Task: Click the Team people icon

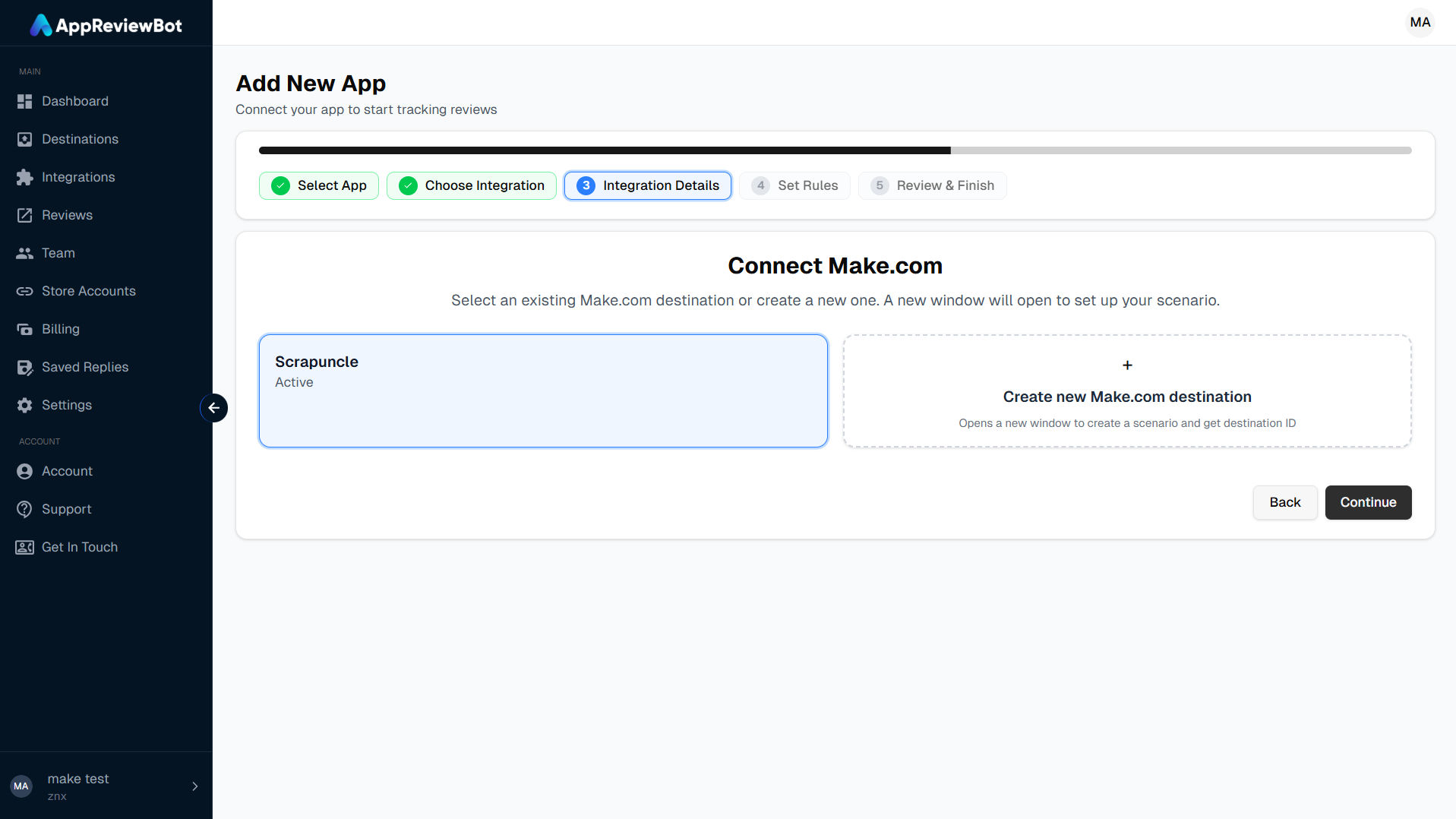Action: pyautogui.click(x=25, y=253)
